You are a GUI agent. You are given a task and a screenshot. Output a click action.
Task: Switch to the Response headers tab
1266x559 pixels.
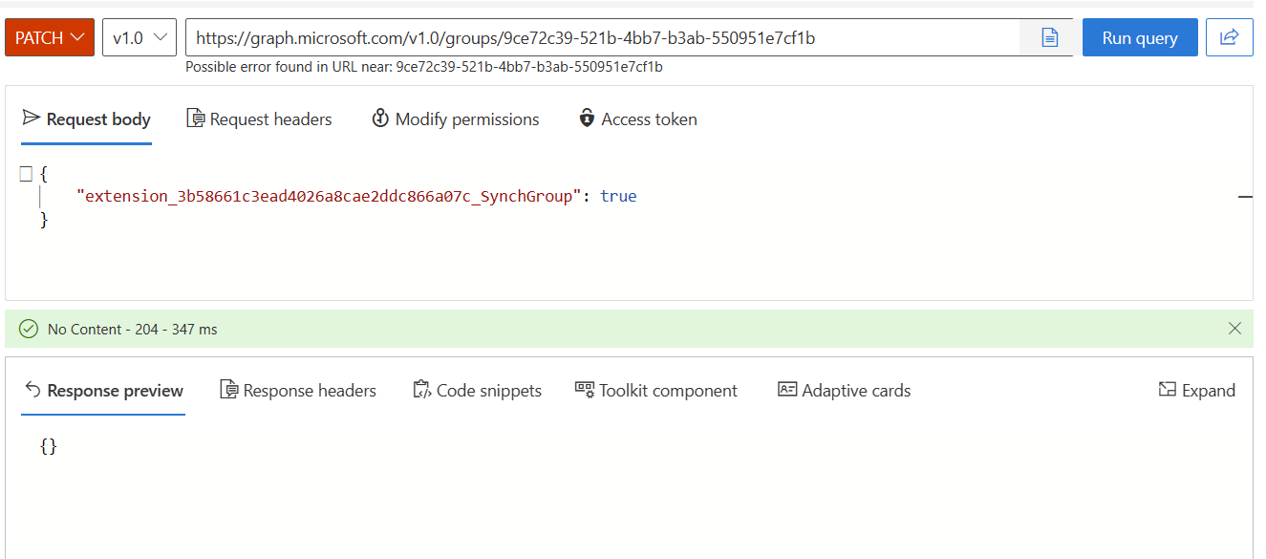coord(298,390)
